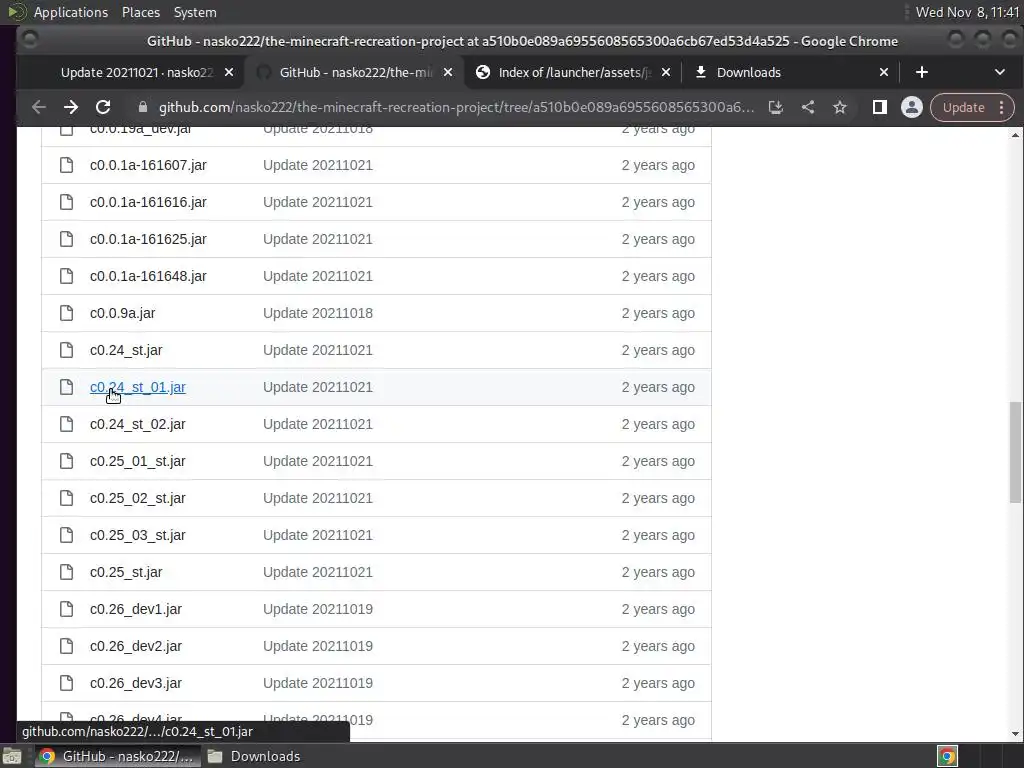Click "2 years ago" beside c0.25_st.jar
This screenshot has width=1024, height=768.
(658, 572)
